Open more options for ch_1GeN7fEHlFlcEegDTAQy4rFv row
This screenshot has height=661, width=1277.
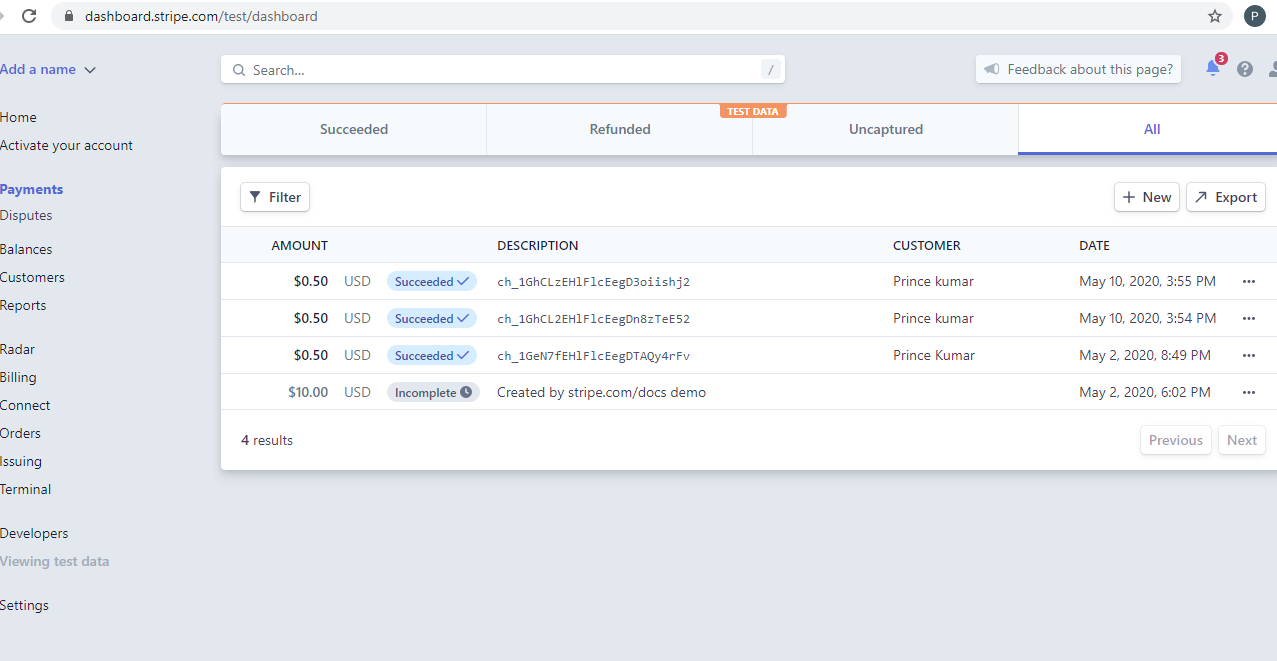[x=1248, y=356]
